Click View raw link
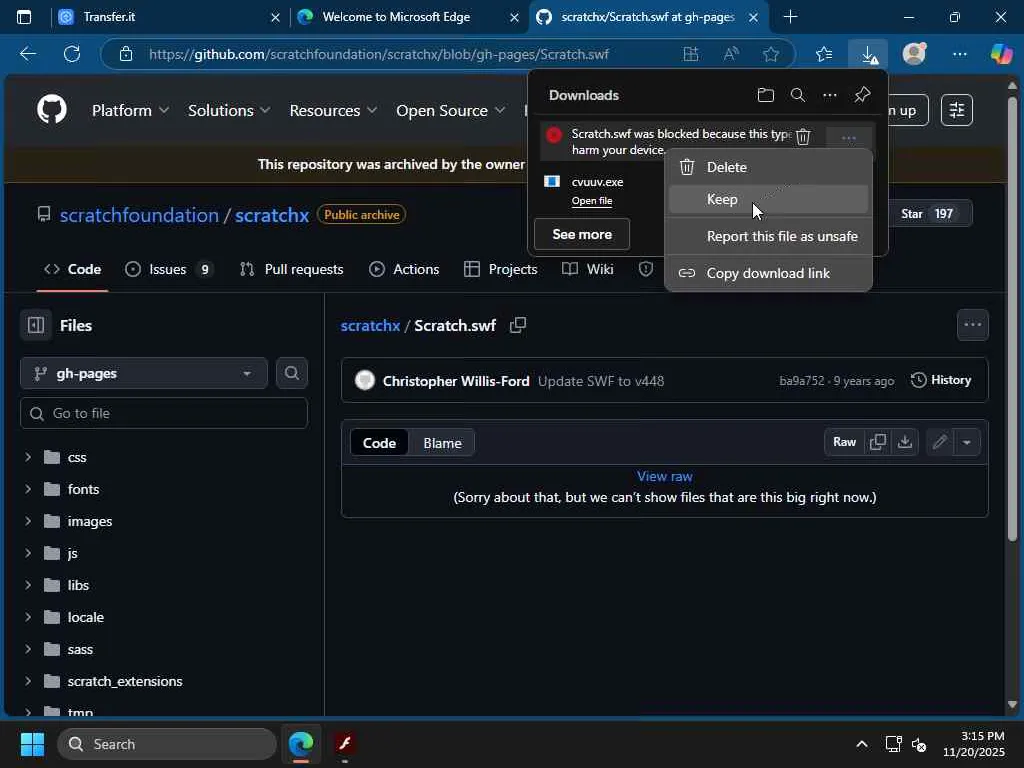1024x768 pixels. (x=664, y=476)
